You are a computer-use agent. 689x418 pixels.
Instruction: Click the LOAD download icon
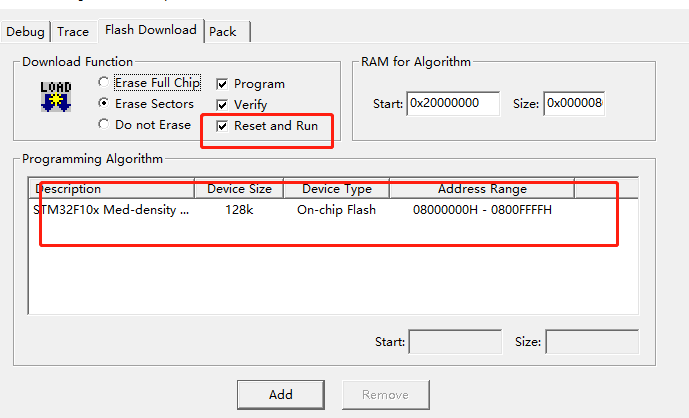[x=56, y=97]
